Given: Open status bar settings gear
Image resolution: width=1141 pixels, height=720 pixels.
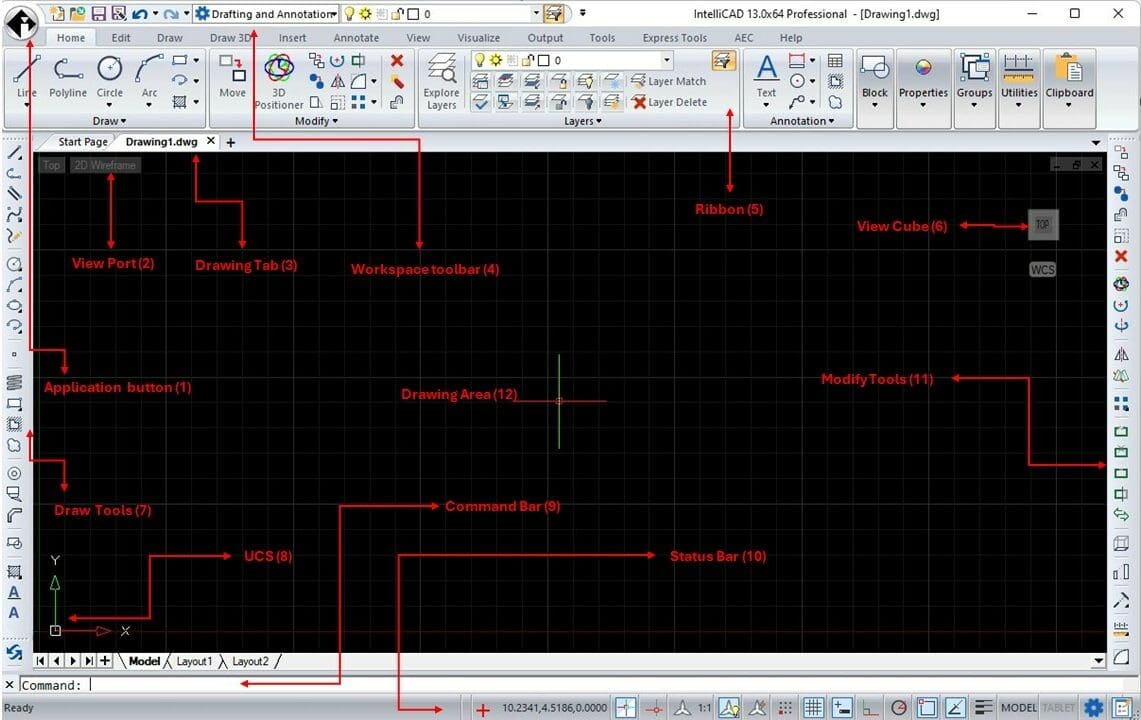Looking at the screenshot, I should (x=1093, y=707).
